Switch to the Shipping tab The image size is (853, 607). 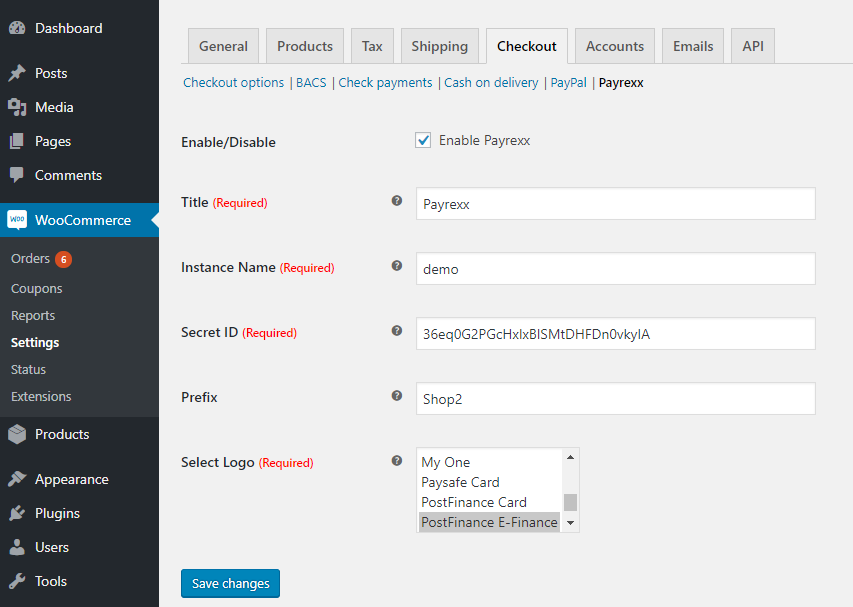pos(439,46)
